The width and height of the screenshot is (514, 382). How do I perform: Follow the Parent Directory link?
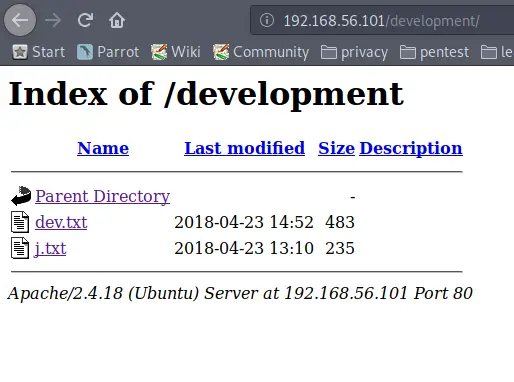click(x=103, y=196)
